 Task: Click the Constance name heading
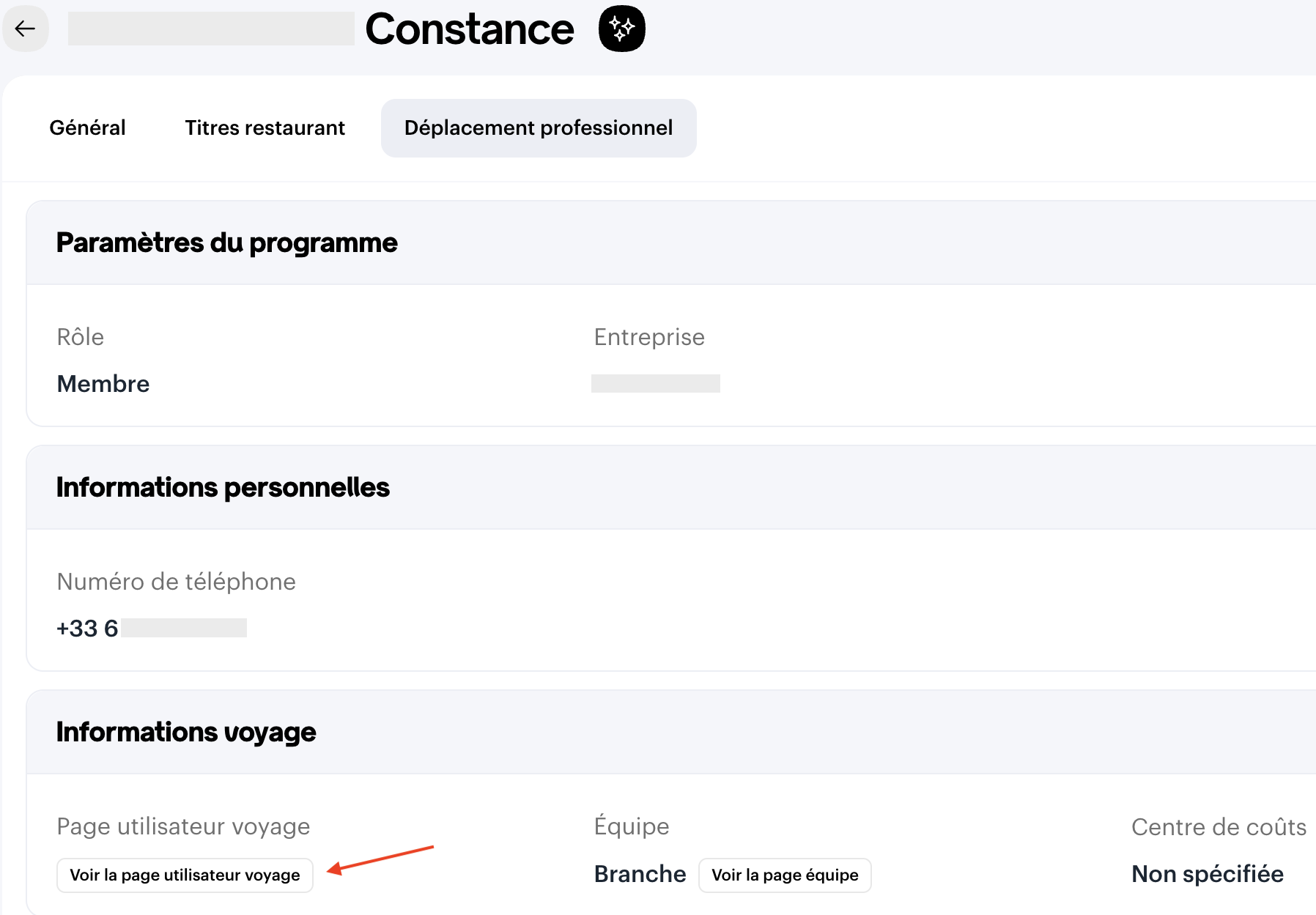pos(469,29)
